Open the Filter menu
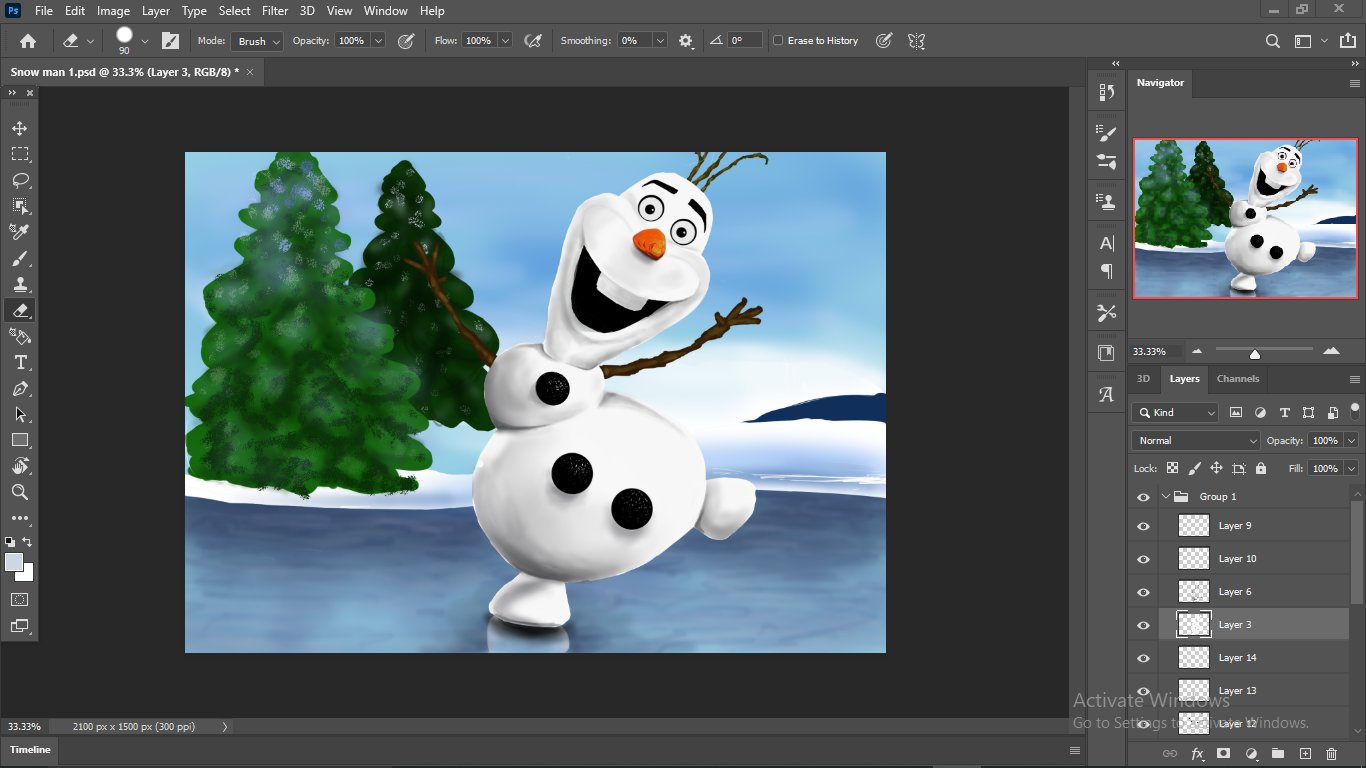The image size is (1366, 768). click(x=275, y=11)
